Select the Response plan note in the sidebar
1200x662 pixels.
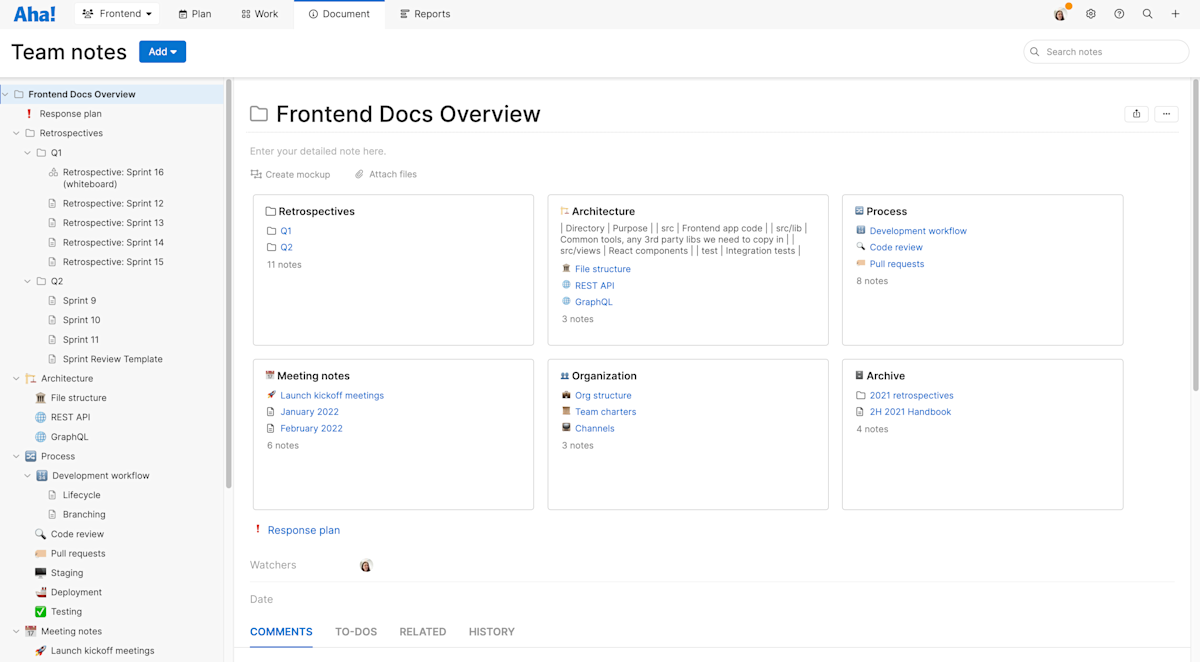click(68, 113)
